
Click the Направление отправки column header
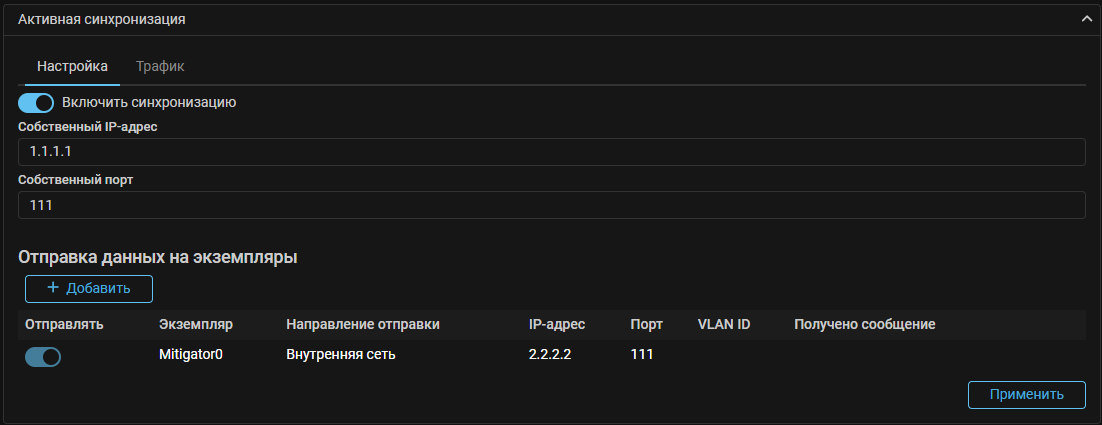[x=363, y=324]
